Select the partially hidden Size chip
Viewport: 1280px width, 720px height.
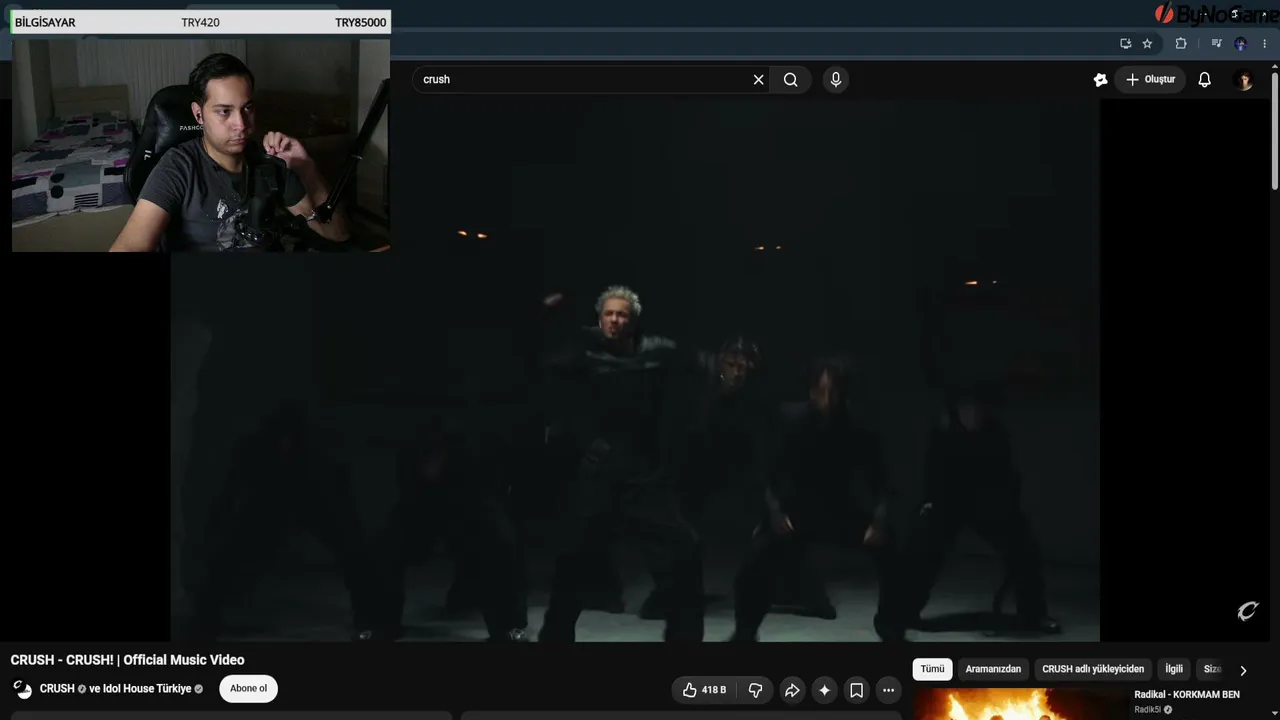click(1211, 669)
